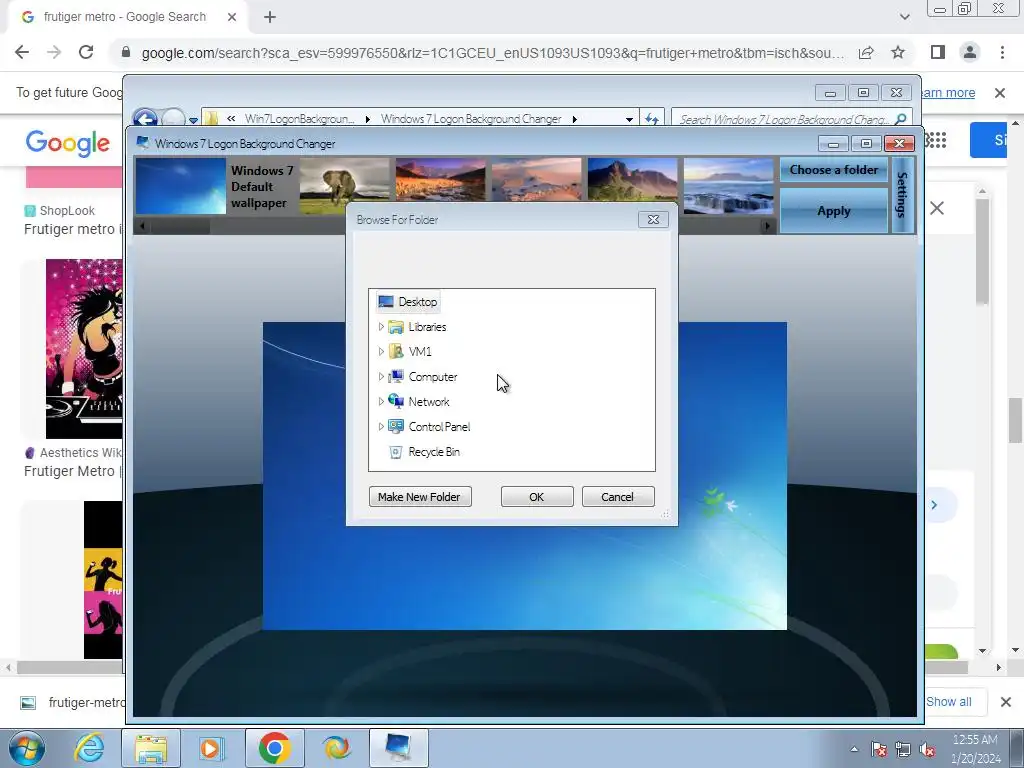Click thumbnail strip left scroll arrow

(142, 227)
